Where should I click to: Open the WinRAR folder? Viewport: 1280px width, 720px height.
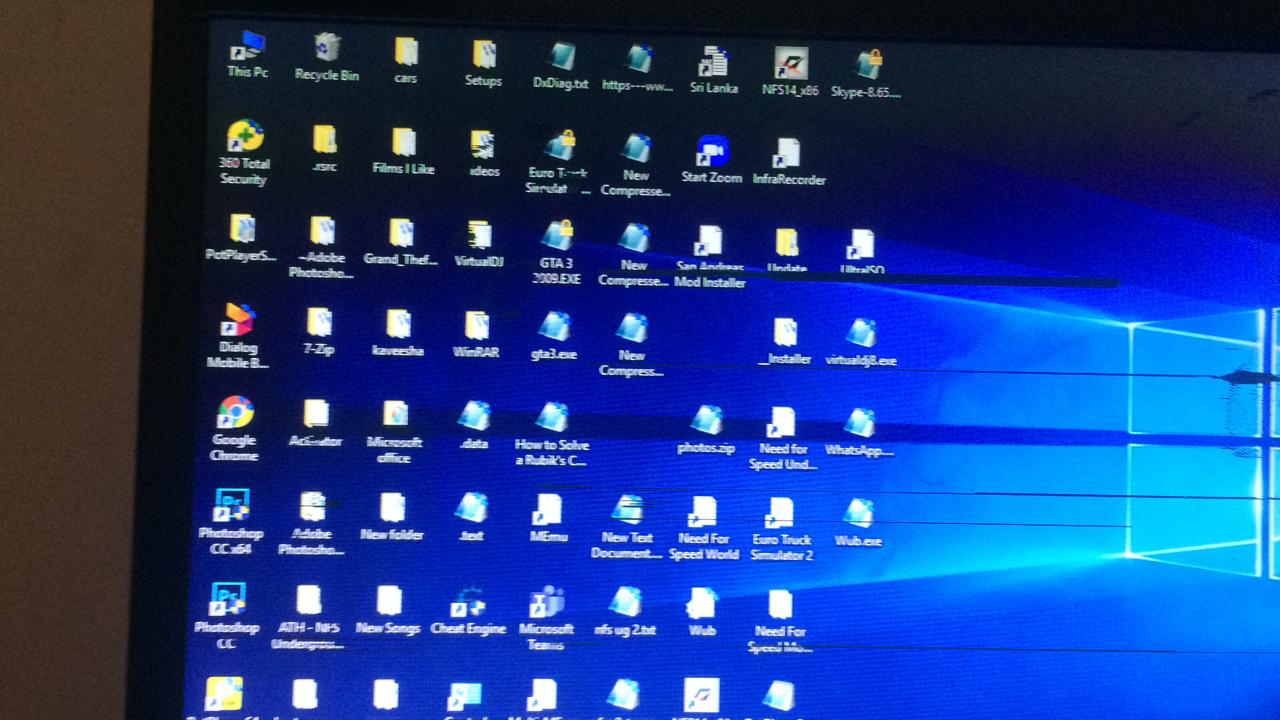coord(476,336)
